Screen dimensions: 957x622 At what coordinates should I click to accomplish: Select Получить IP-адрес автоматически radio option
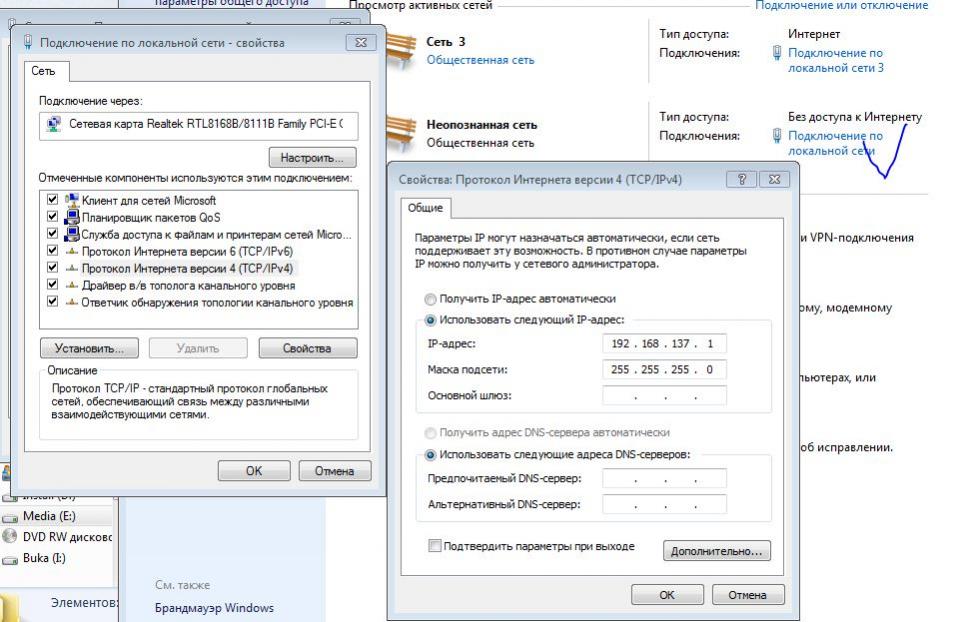[430, 299]
